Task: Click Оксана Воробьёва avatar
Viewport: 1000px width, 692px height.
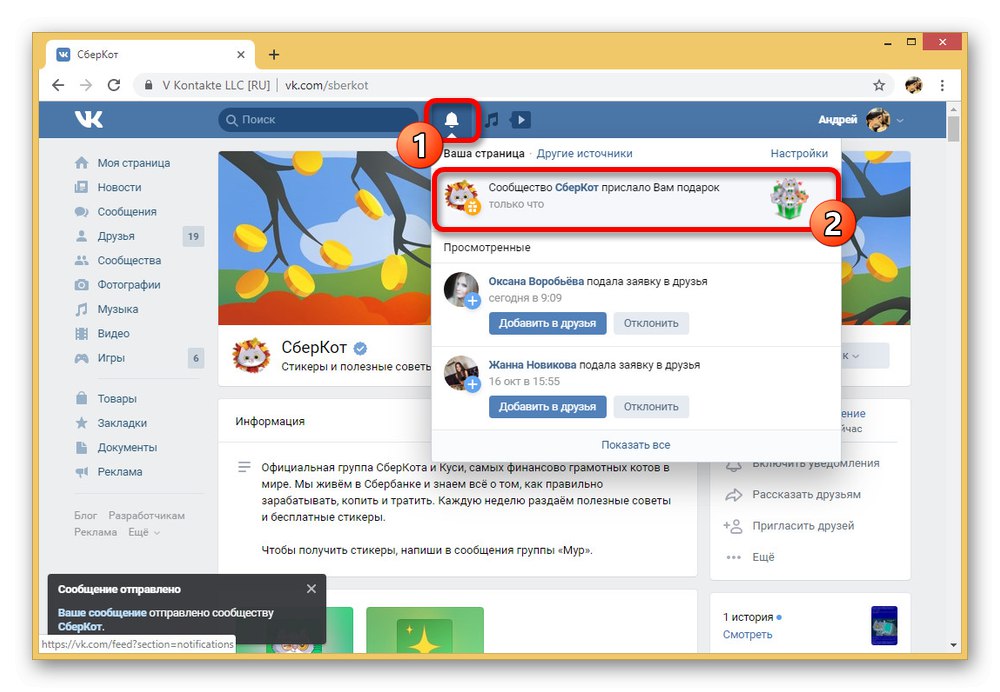Action: (x=461, y=290)
